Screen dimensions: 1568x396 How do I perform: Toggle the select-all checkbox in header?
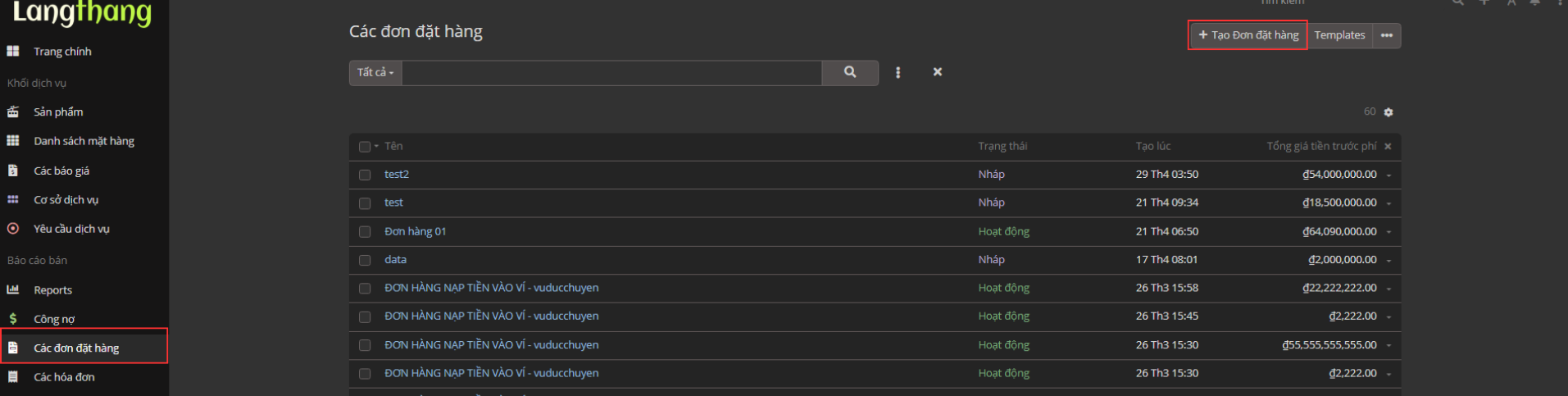pyautogui.click(x=365, y=147)
